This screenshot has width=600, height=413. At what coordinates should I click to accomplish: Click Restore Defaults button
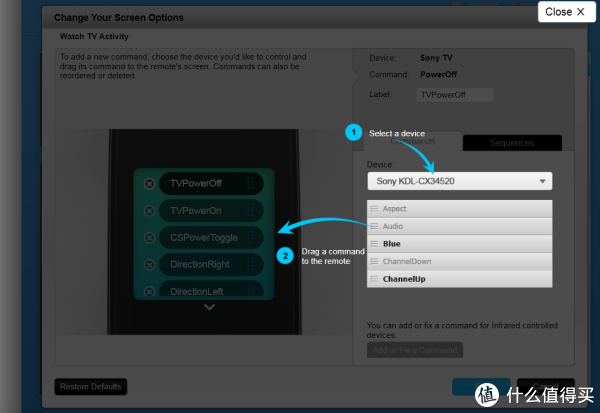coord(90,386)
